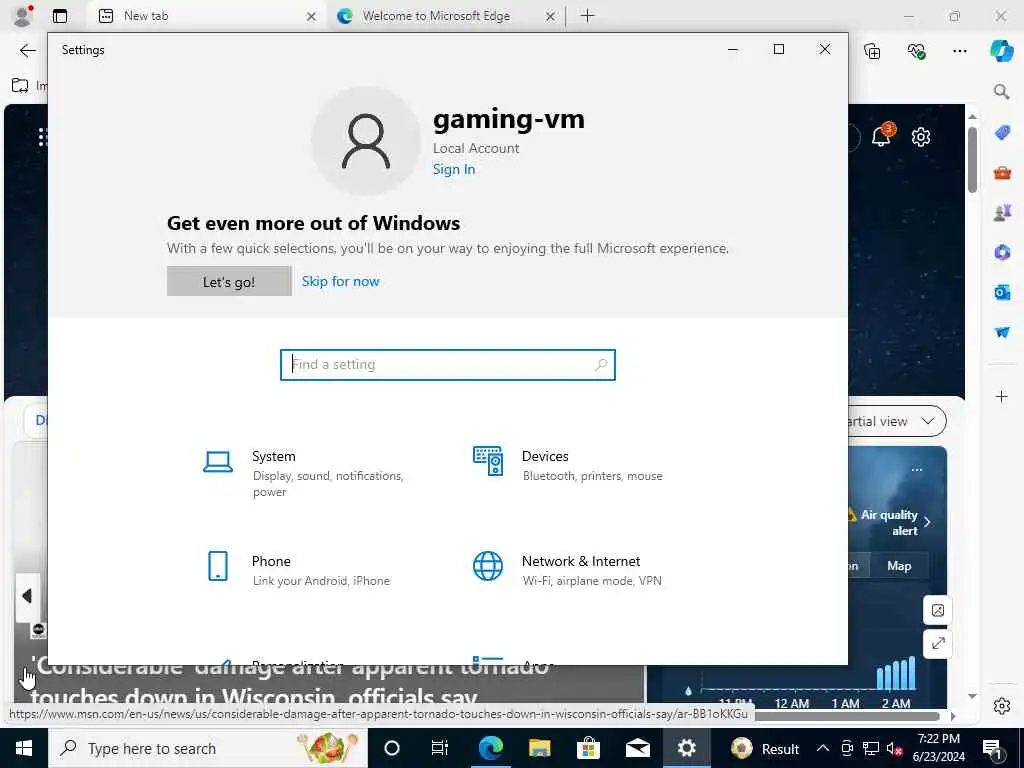Screen dimensions: 1024x768
Task: Close the Welcome to Microsoft Edge tab
Action: click(x=551, y=16)
